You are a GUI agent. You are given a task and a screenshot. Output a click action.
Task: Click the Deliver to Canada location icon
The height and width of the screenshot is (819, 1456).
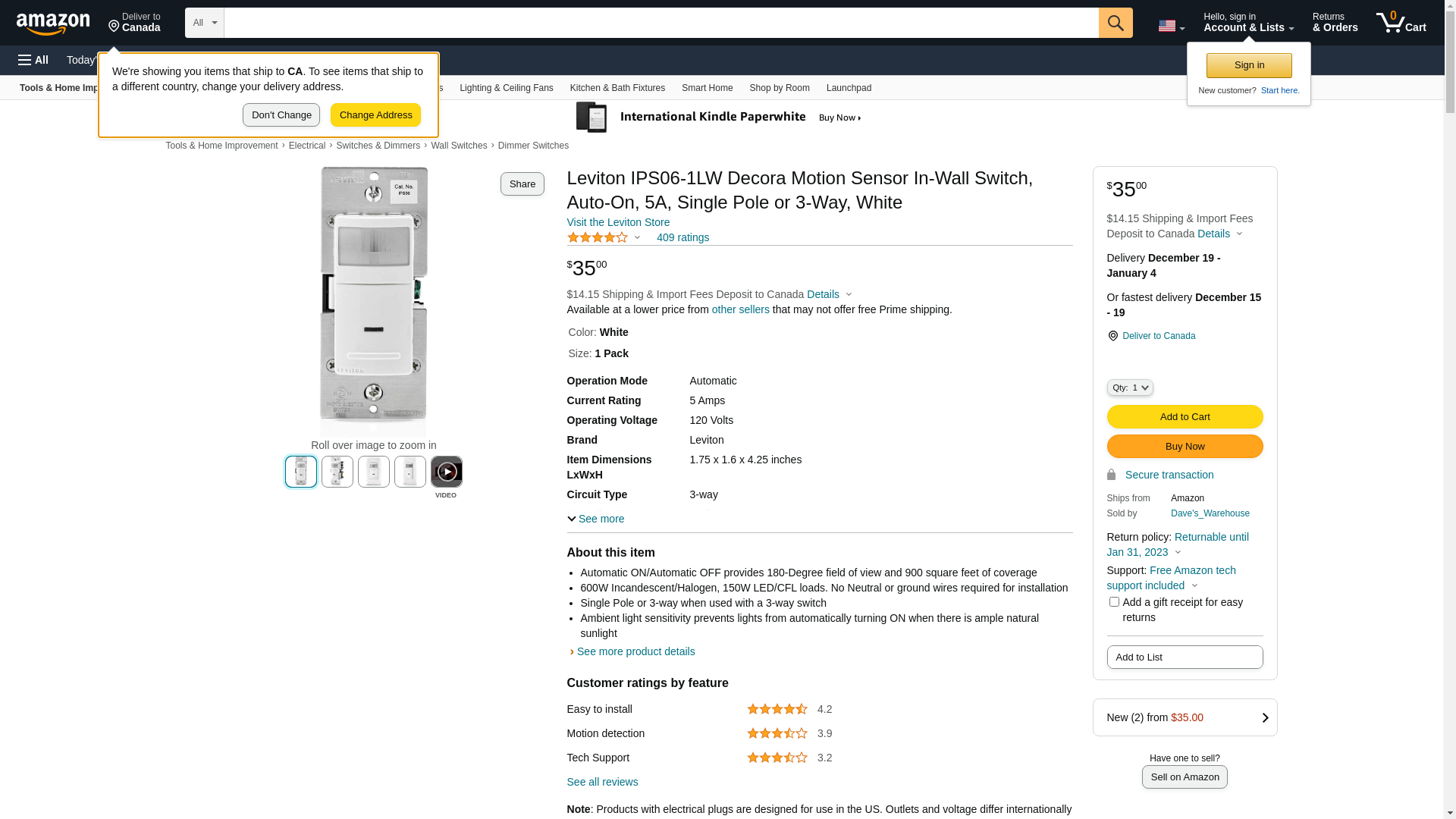(x=1112, y=336)
